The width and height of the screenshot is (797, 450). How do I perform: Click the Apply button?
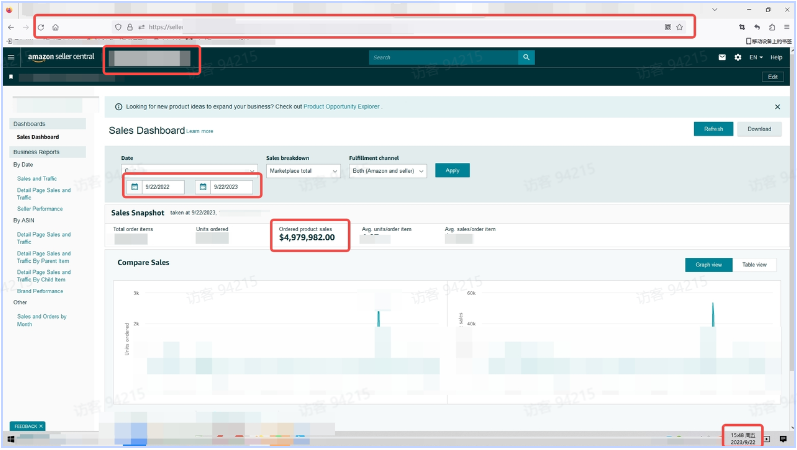pyautogui.click(x=452, y=171)
